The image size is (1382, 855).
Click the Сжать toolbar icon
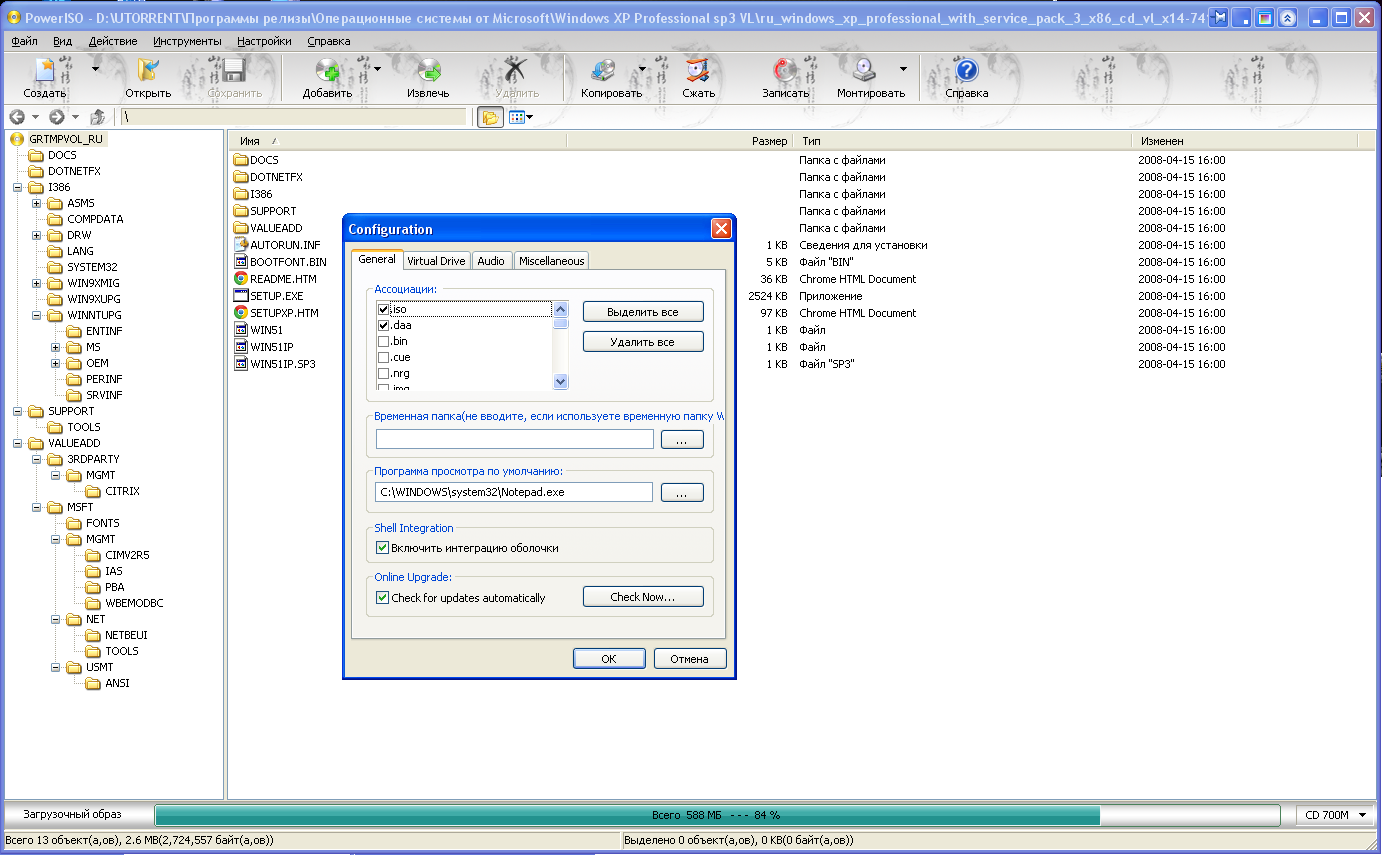[699, 70]
